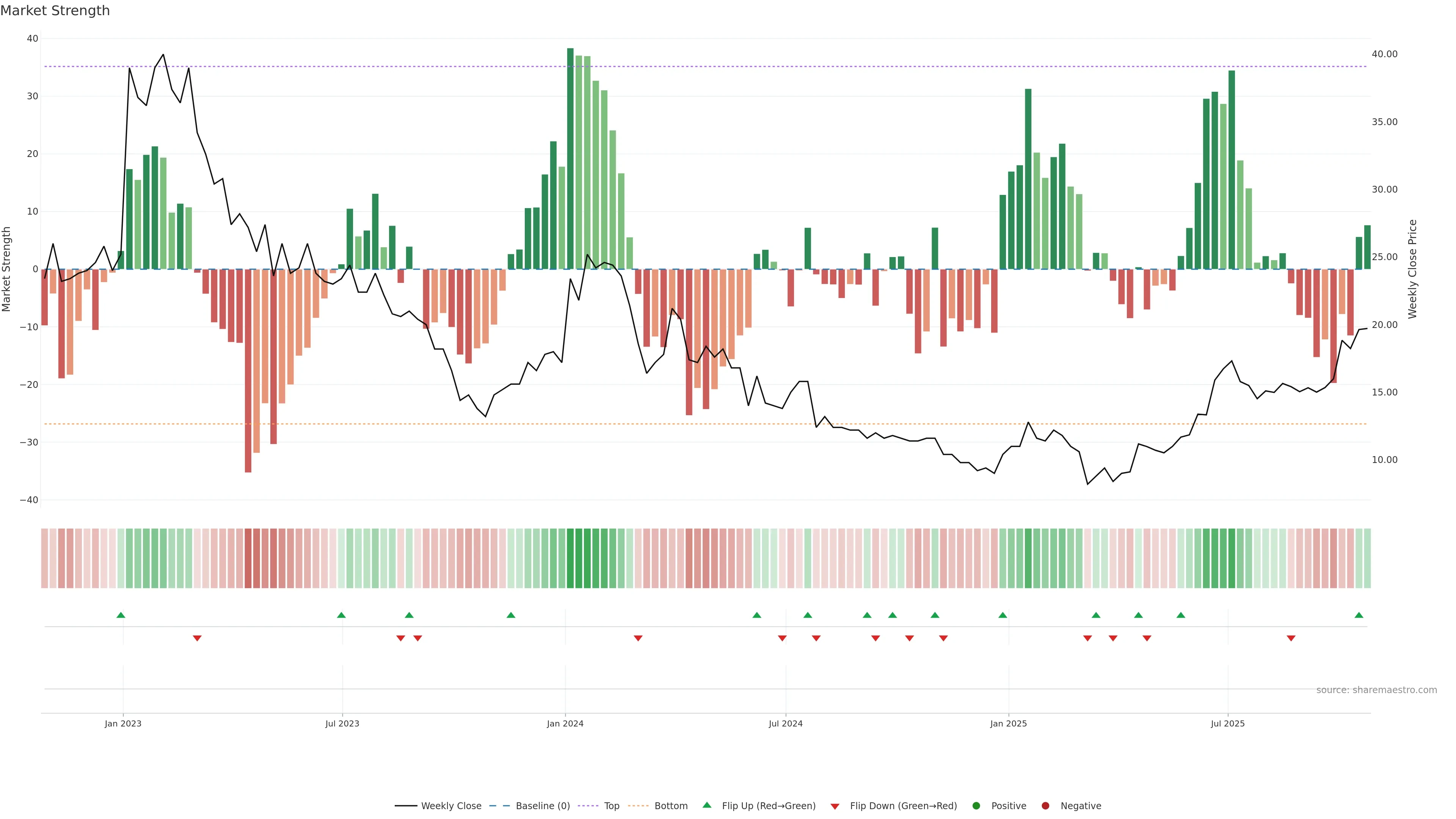The image size is (1456, 819).
Task: Toggle the Baseline (0) legend entry
Action: (542, 805)
